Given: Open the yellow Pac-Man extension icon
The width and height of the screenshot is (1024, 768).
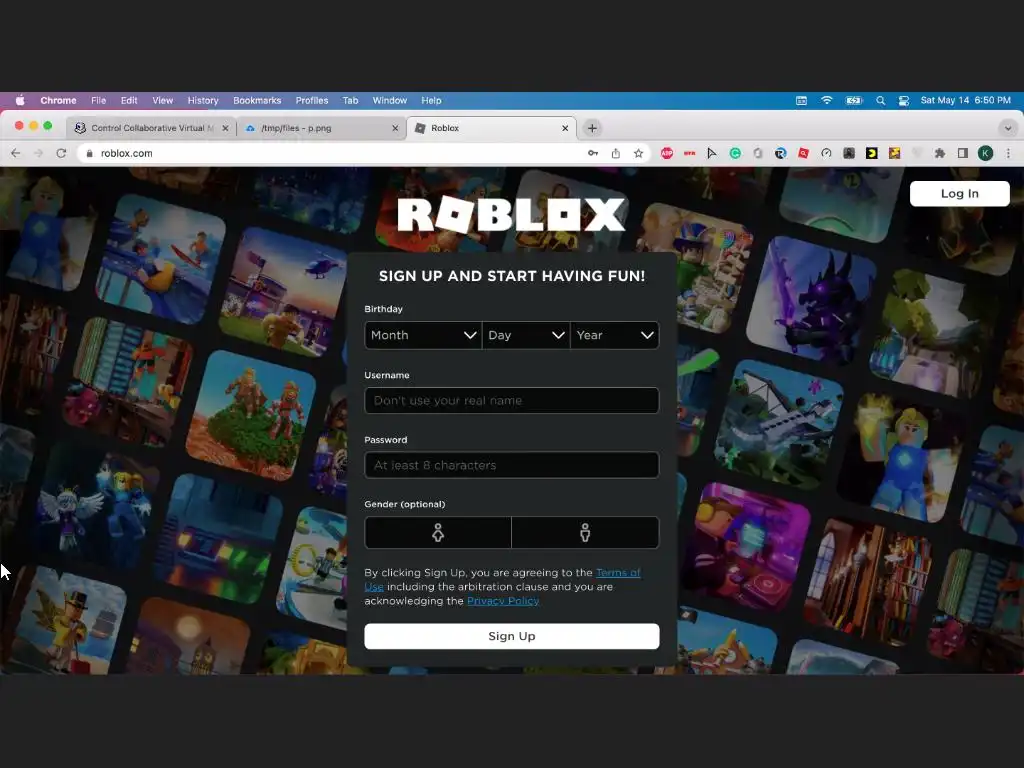Looking at the screenshot, I should point(872,153).
